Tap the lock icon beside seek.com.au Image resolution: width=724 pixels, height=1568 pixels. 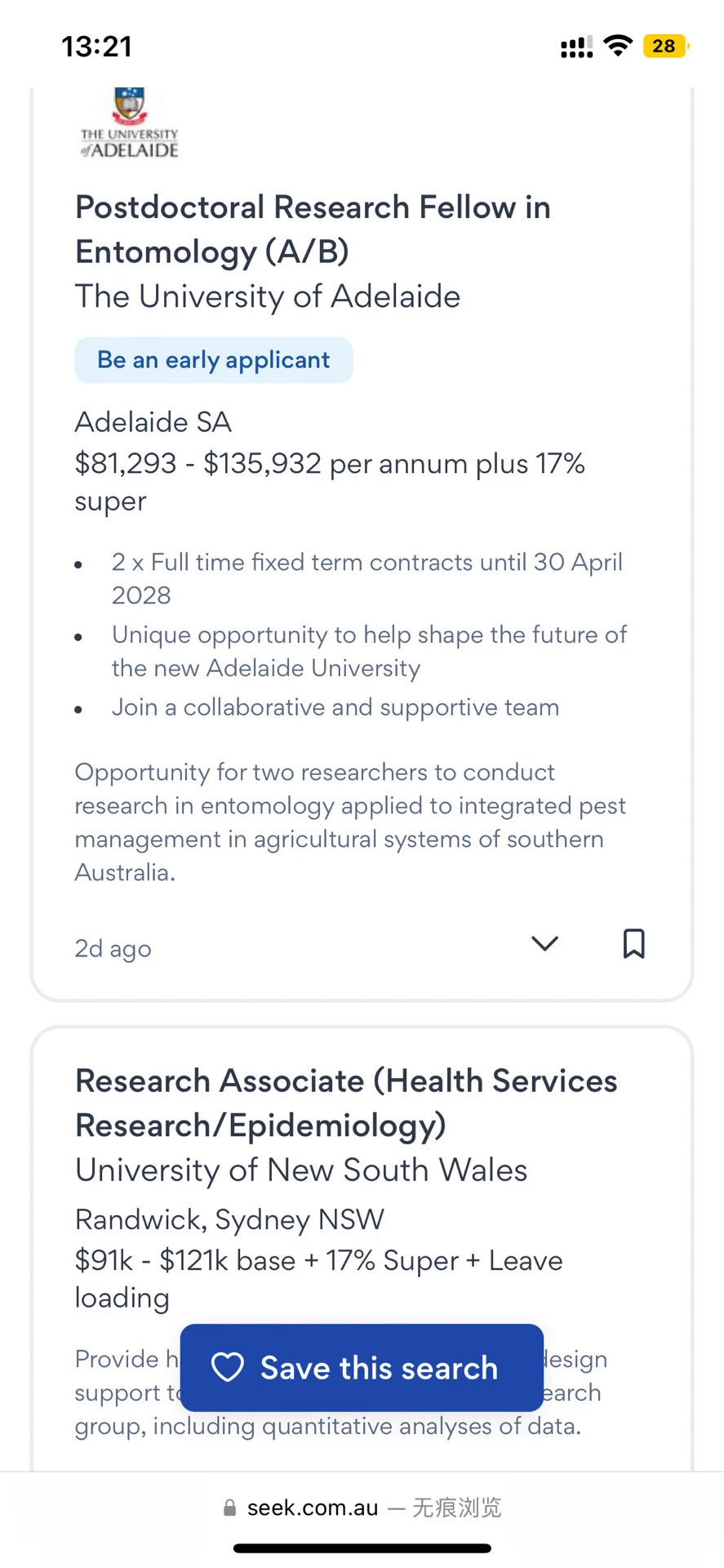click(x=230, y=1508)
